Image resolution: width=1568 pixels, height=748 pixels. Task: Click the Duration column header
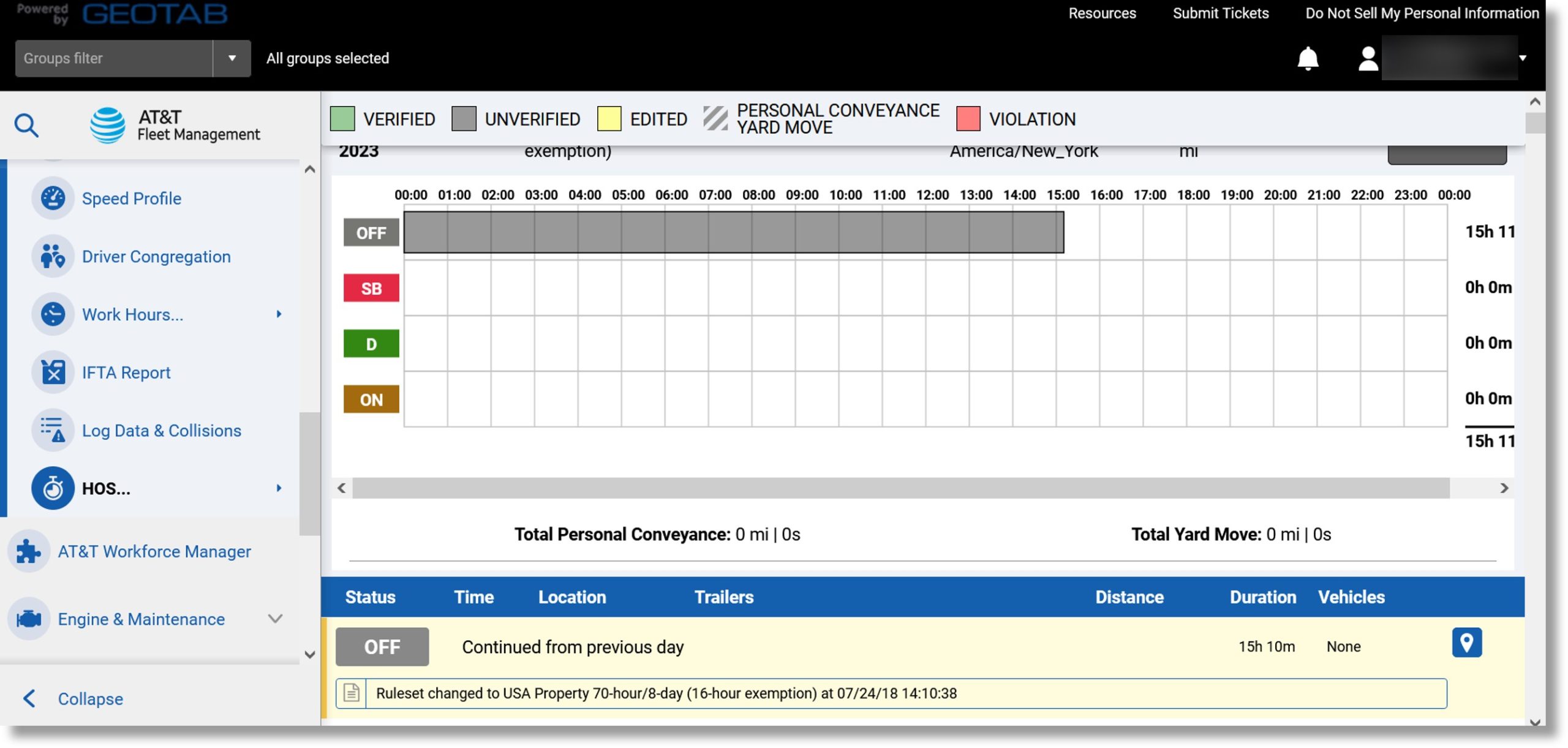[x=1263, y=597]
